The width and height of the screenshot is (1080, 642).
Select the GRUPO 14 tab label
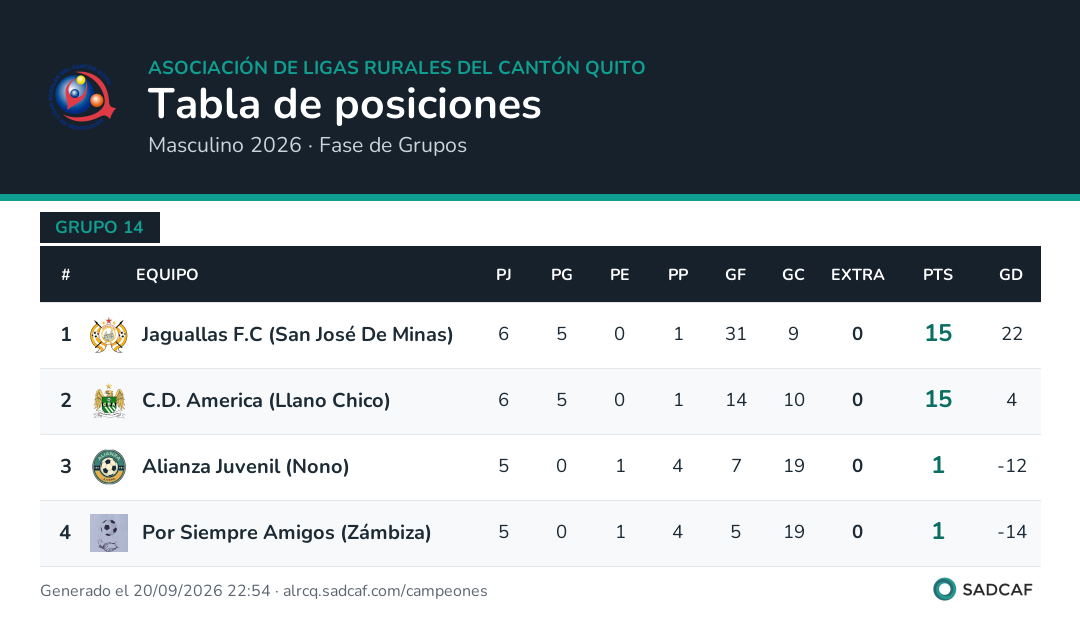(x=99, y=227)
